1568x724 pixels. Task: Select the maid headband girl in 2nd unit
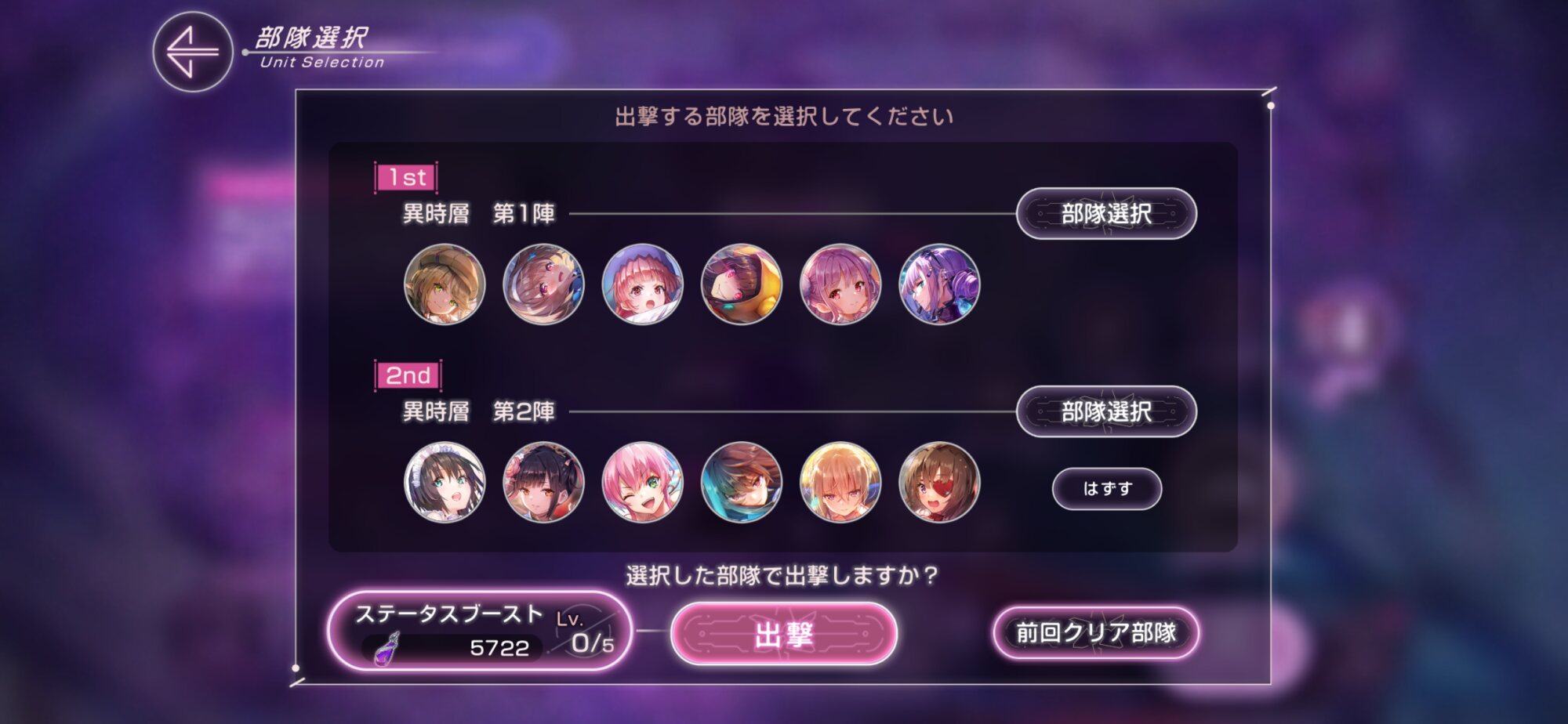coord(445,482)
